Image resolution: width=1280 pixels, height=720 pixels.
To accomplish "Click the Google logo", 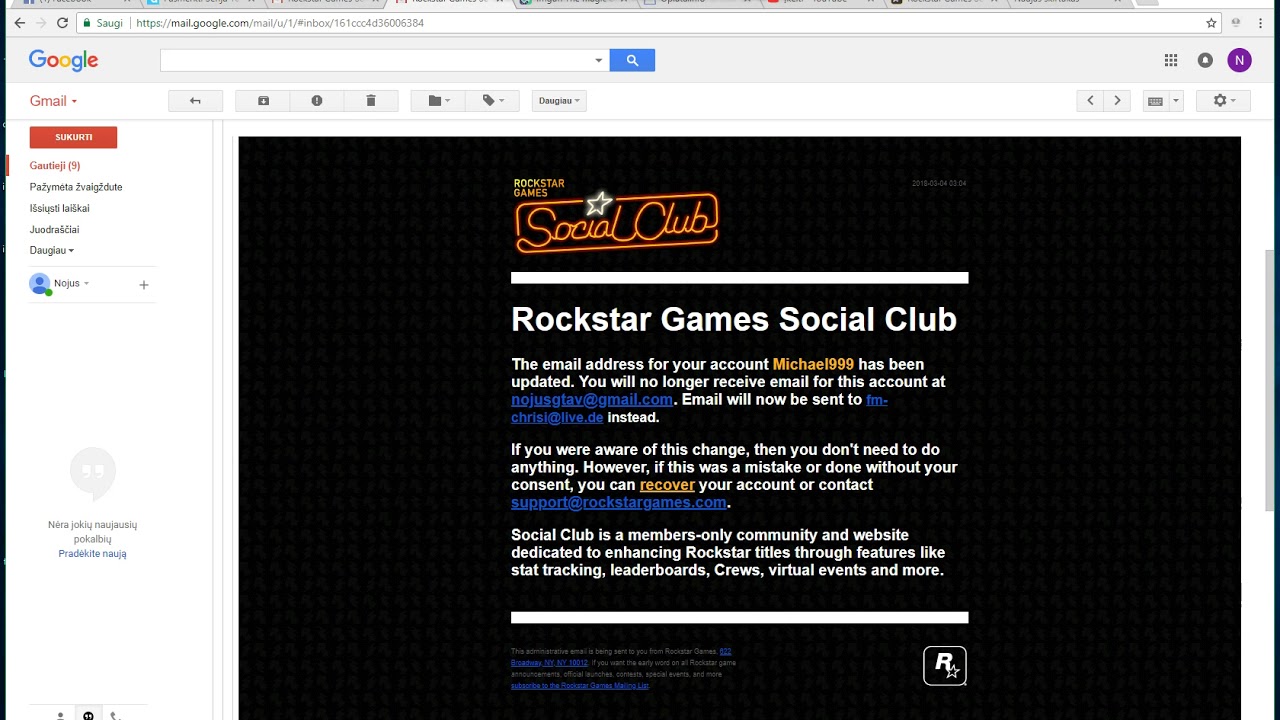I will click(63, 61).
